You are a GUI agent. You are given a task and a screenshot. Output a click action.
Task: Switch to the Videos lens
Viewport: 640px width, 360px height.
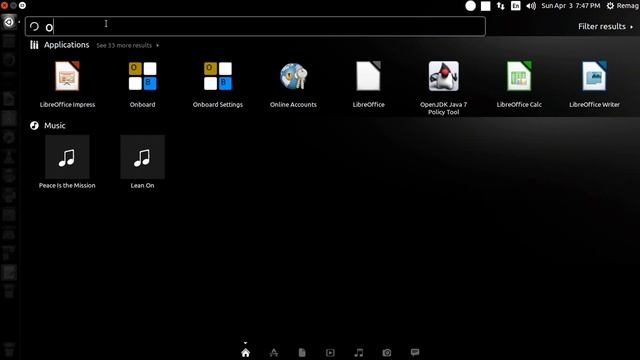click(330, 353)
